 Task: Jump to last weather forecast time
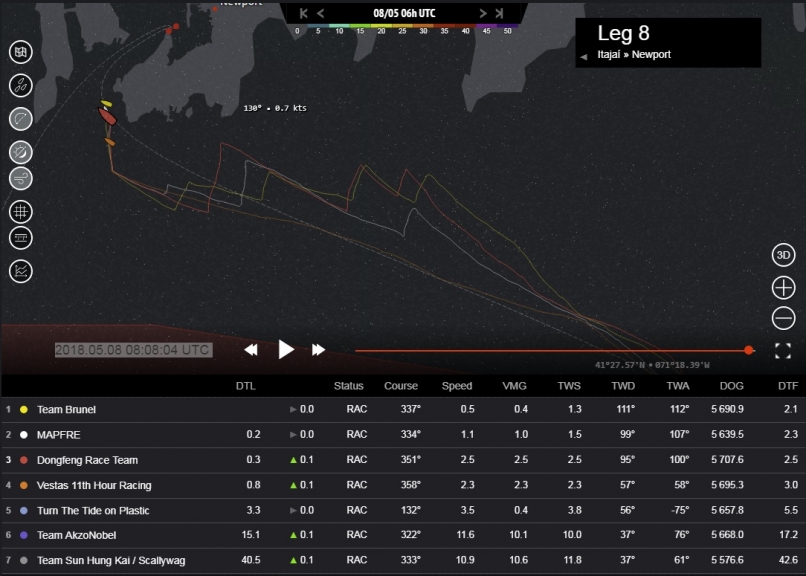coord(499,13)
